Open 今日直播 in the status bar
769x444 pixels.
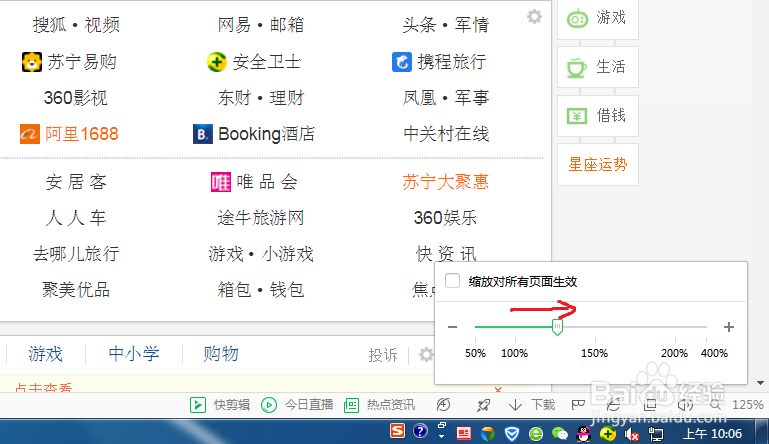[297, 405]
